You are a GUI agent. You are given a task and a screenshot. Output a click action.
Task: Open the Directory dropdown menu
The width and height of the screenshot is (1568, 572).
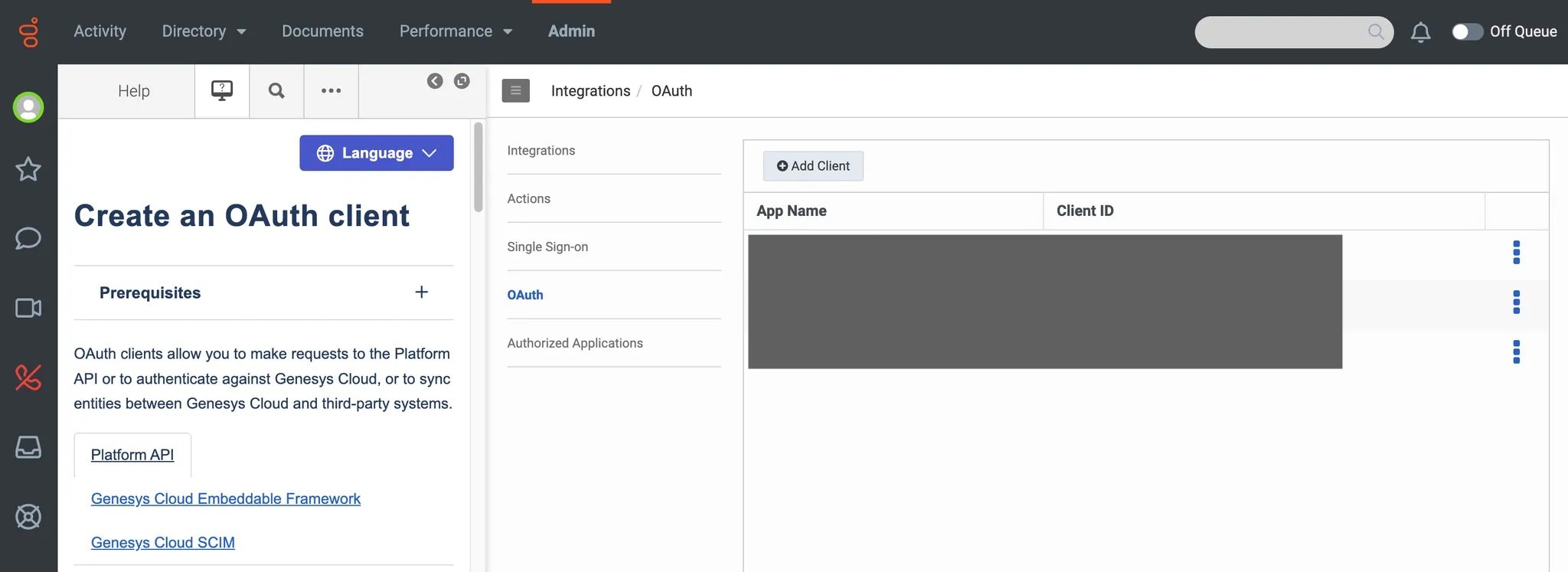coord(204,31)
